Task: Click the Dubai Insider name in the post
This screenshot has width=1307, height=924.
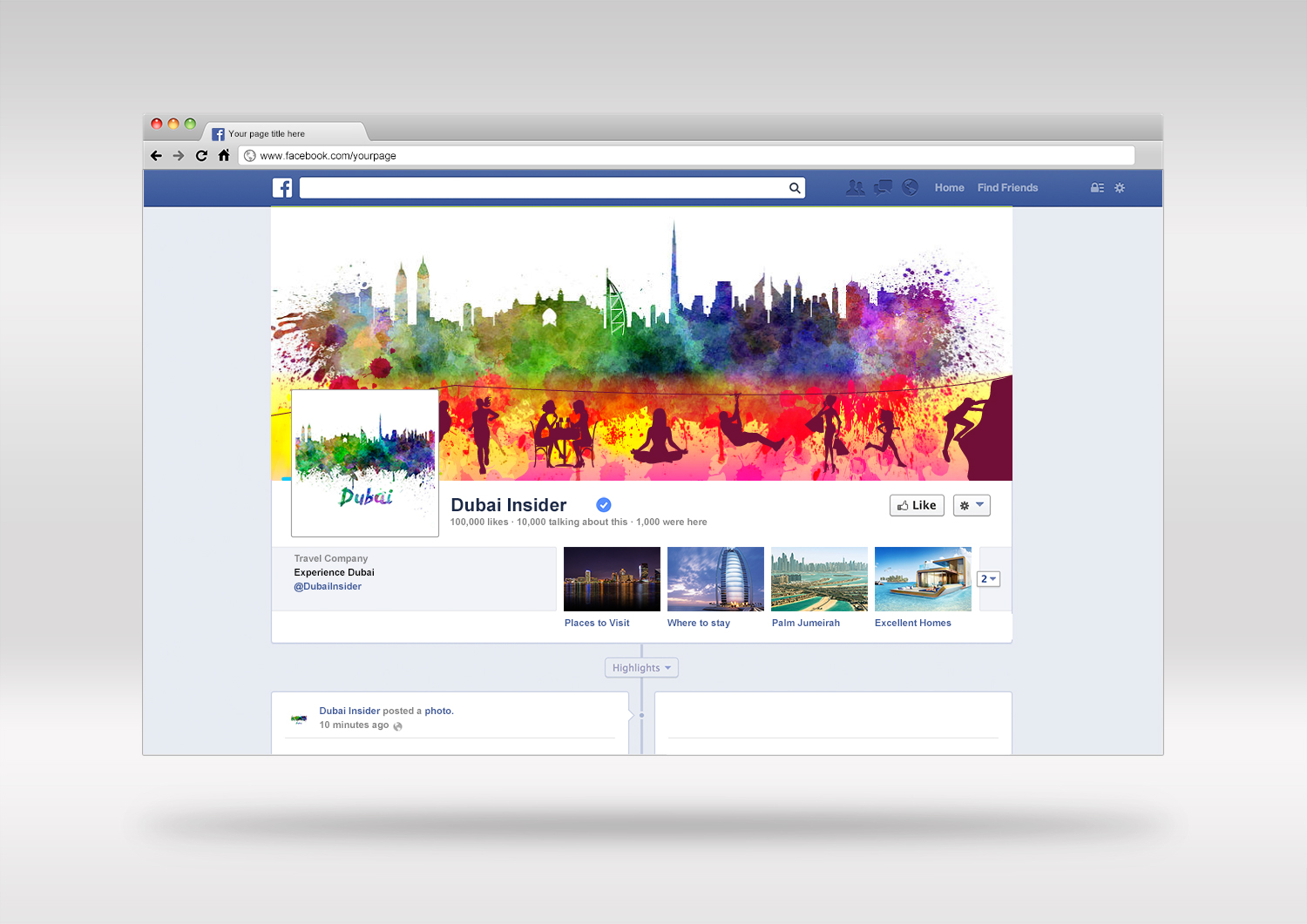Action: click(349, 711)
